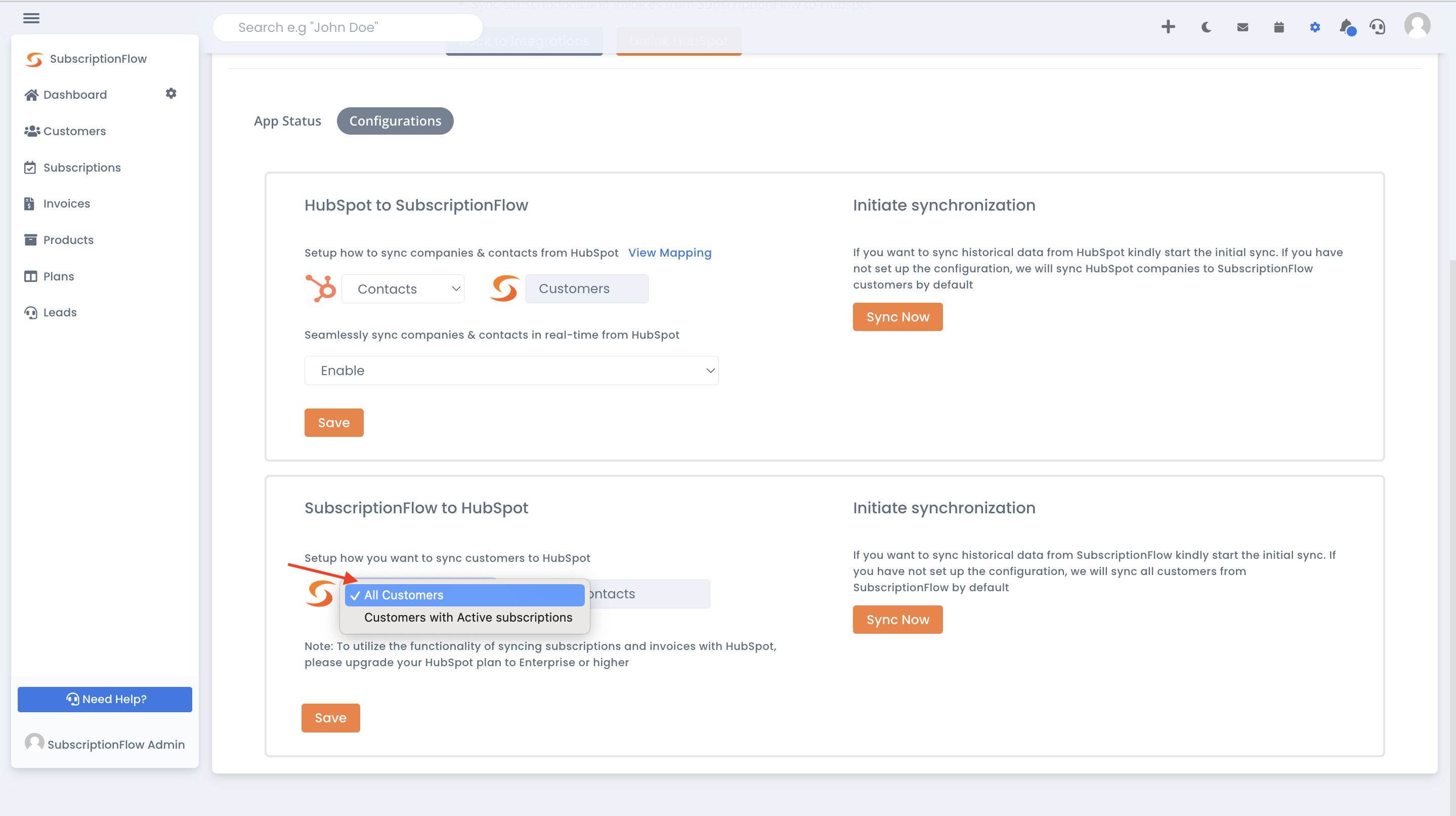Expand the Contacts dropdown
Image resolution: width=1456 pixels, height=816 pixels.
403,289
